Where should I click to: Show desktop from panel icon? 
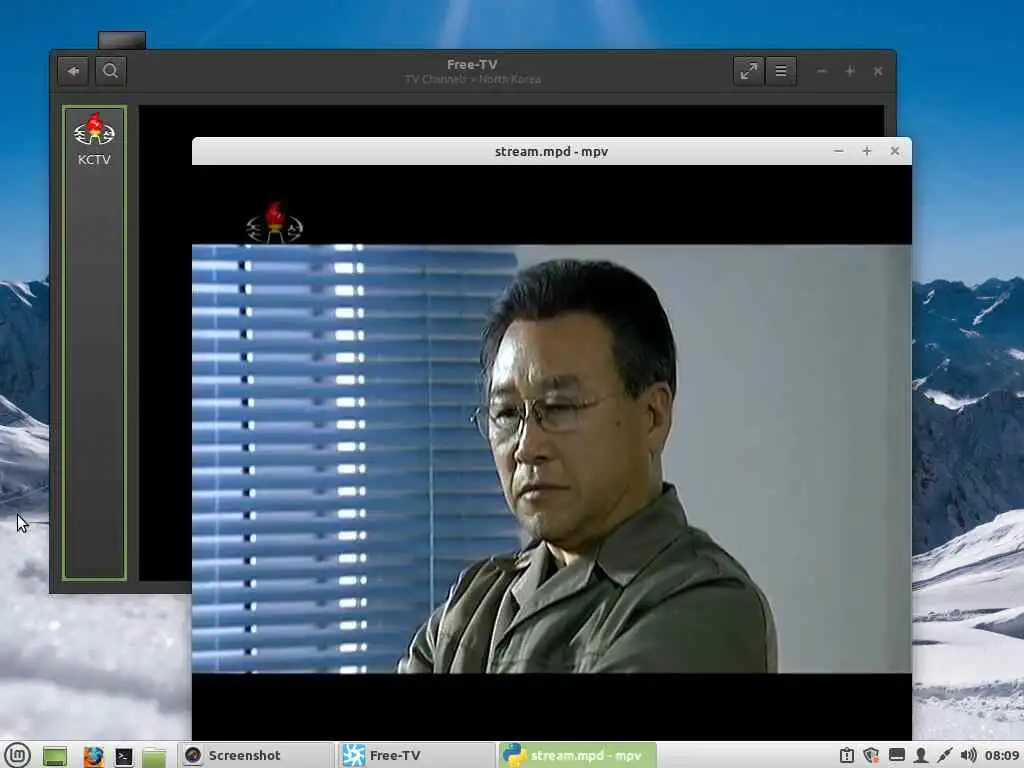(56, 756)
